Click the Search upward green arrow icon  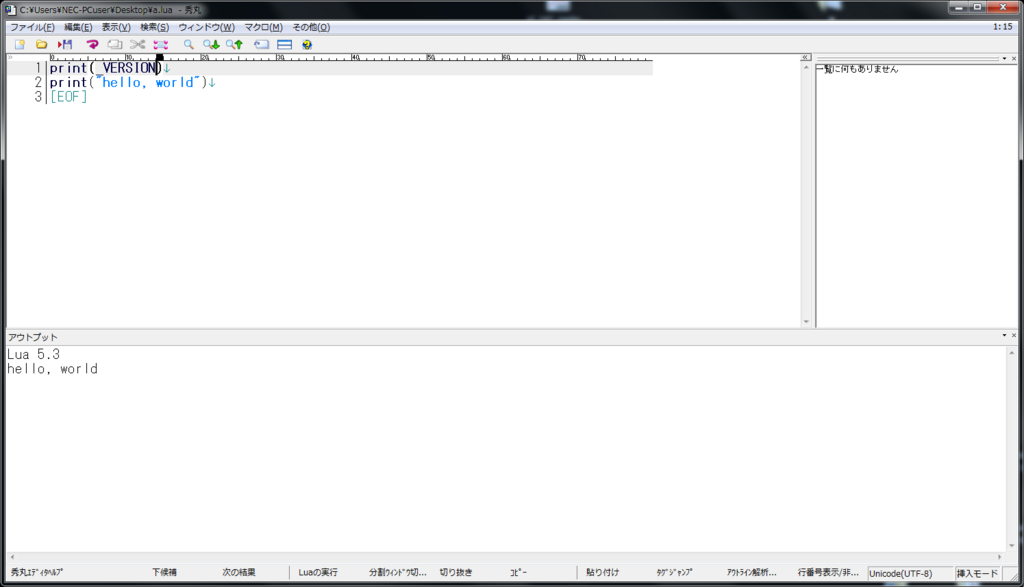pyautogui.click(x=234, y=44)
